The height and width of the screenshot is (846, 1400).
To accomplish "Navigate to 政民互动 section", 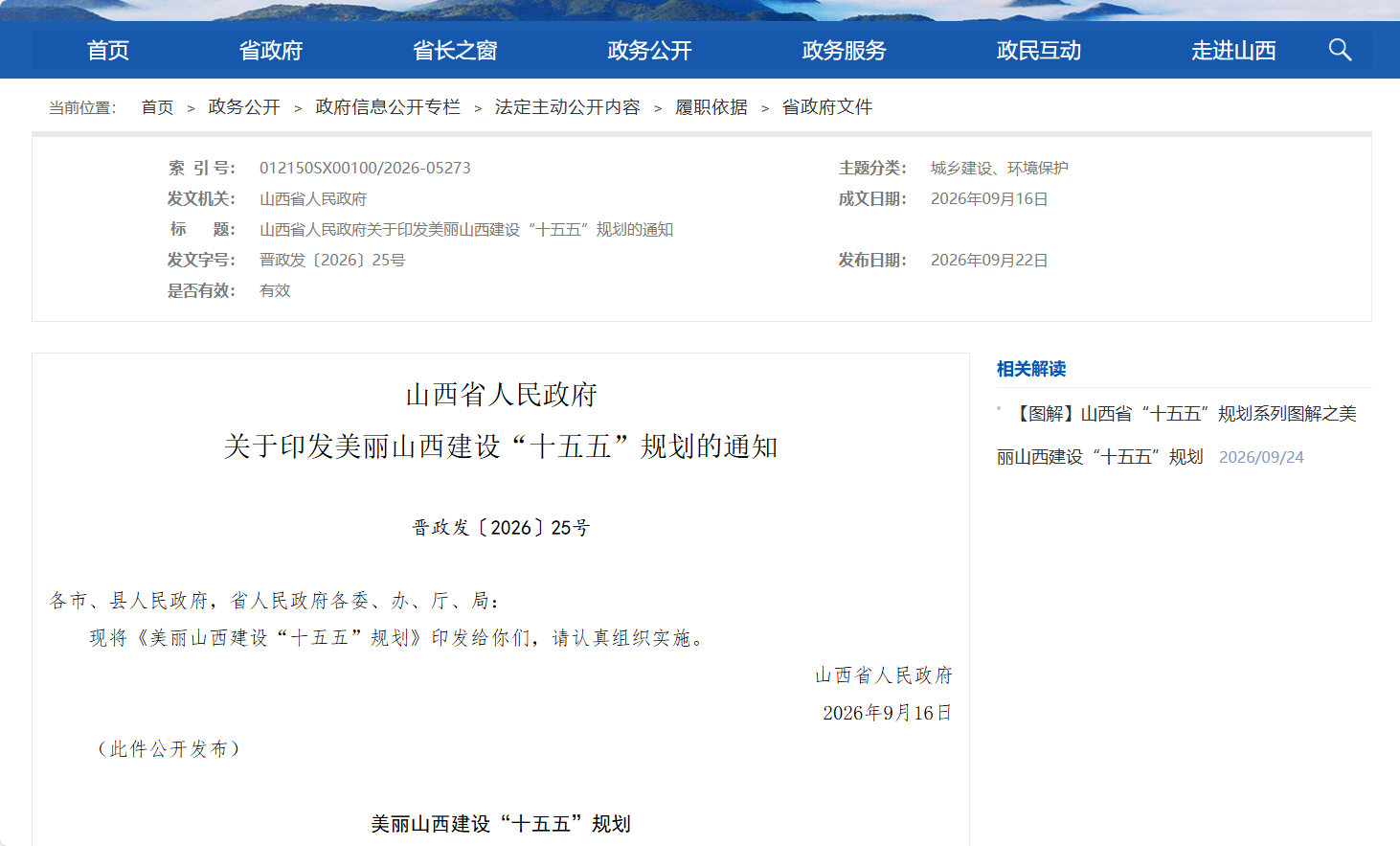I will [x=1039, y=51].
